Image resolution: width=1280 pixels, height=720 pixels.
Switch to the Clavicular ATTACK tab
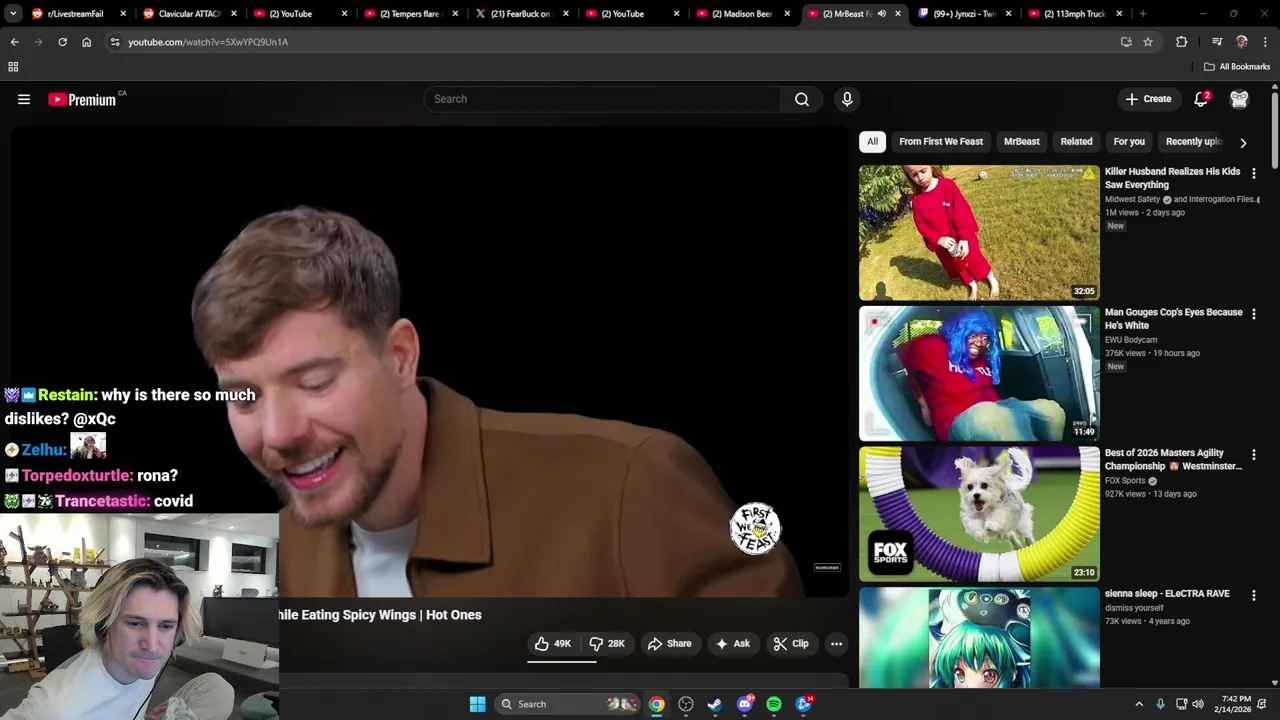(x=188, y=14)
